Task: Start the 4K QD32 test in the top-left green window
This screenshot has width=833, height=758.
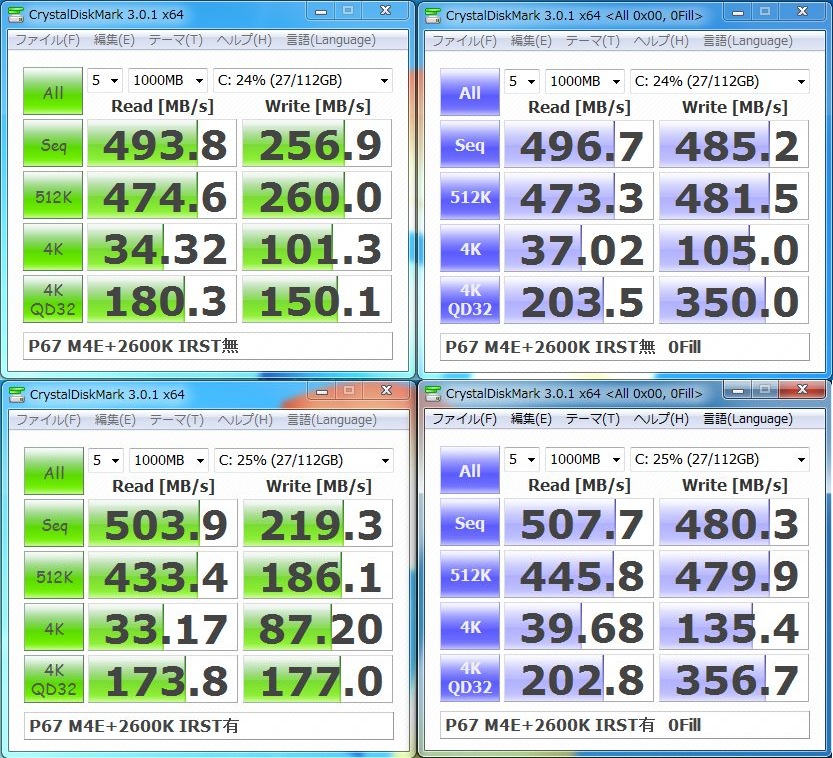Action: click(x=53, y=300)
